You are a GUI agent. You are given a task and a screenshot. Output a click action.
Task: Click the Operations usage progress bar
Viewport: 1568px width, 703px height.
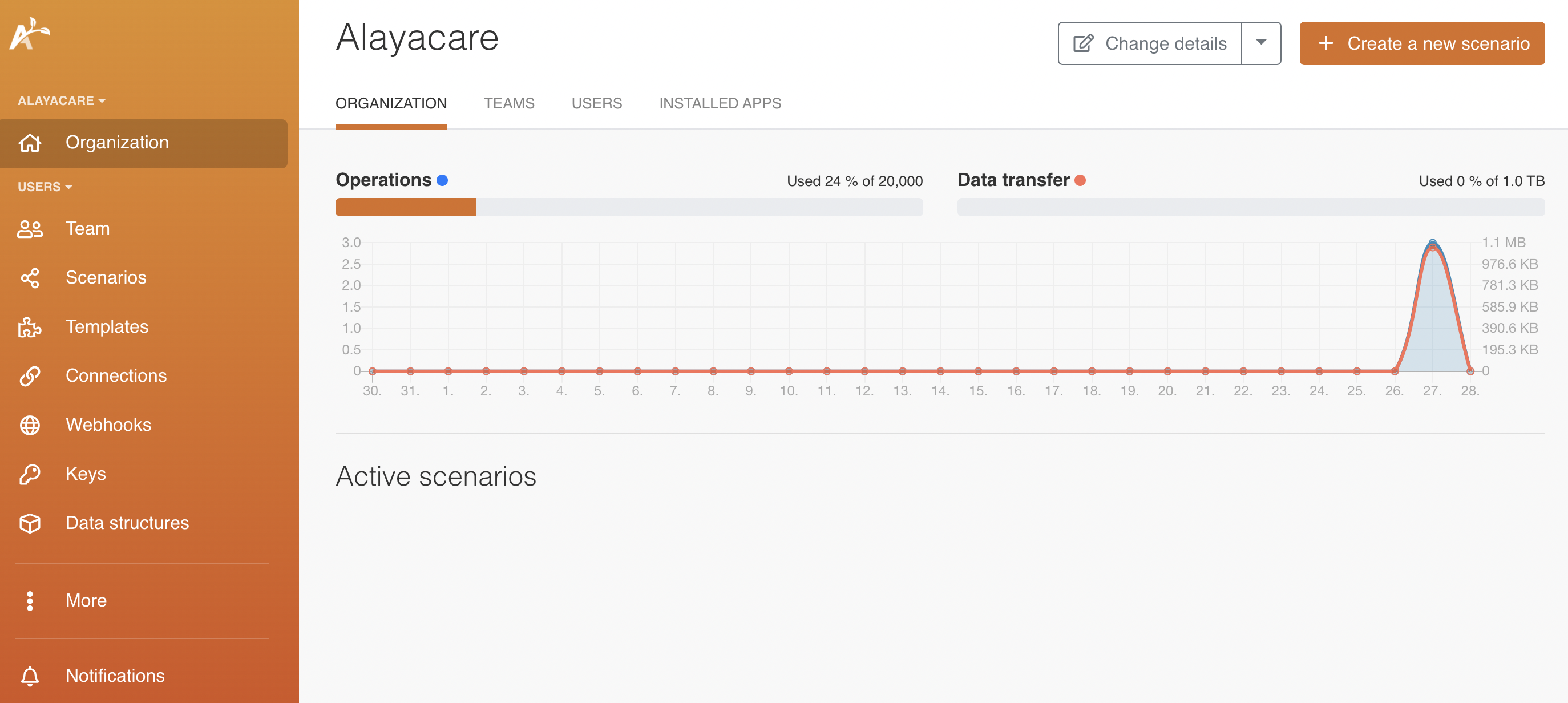click(x=629, y=207)
